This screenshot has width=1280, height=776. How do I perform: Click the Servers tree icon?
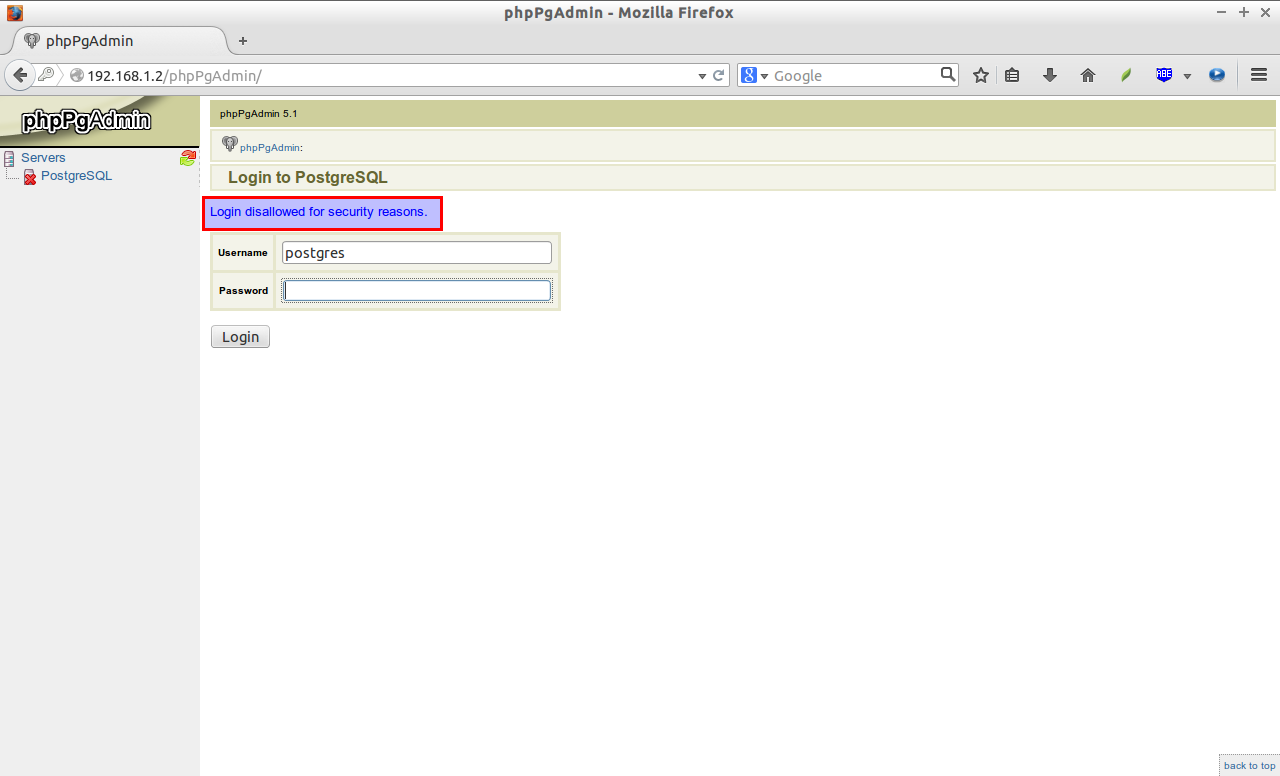(x=9, y=158)
